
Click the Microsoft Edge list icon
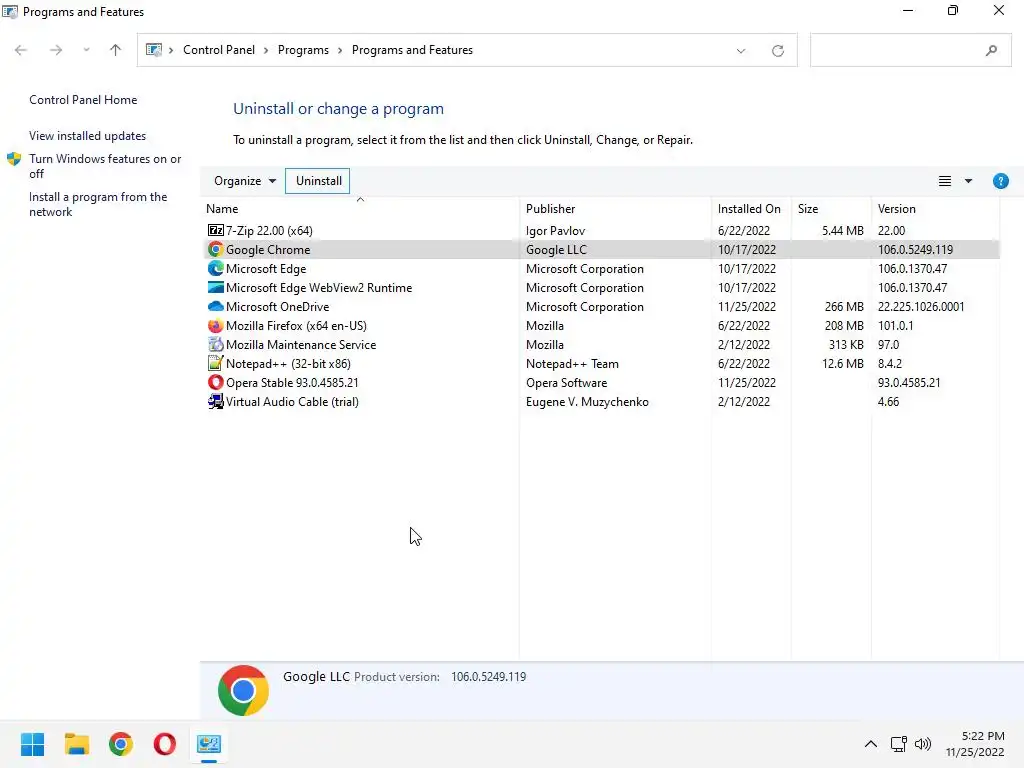[x=216, y=268]
